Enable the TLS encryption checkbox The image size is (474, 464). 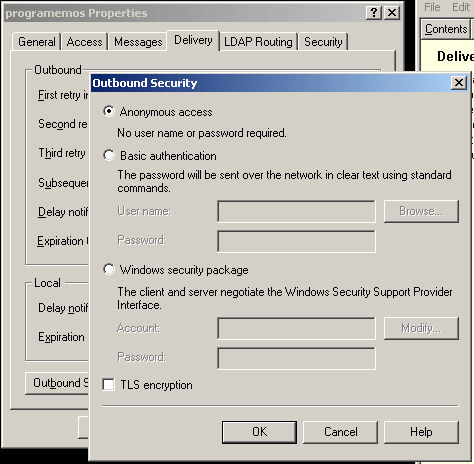[108, 384]
